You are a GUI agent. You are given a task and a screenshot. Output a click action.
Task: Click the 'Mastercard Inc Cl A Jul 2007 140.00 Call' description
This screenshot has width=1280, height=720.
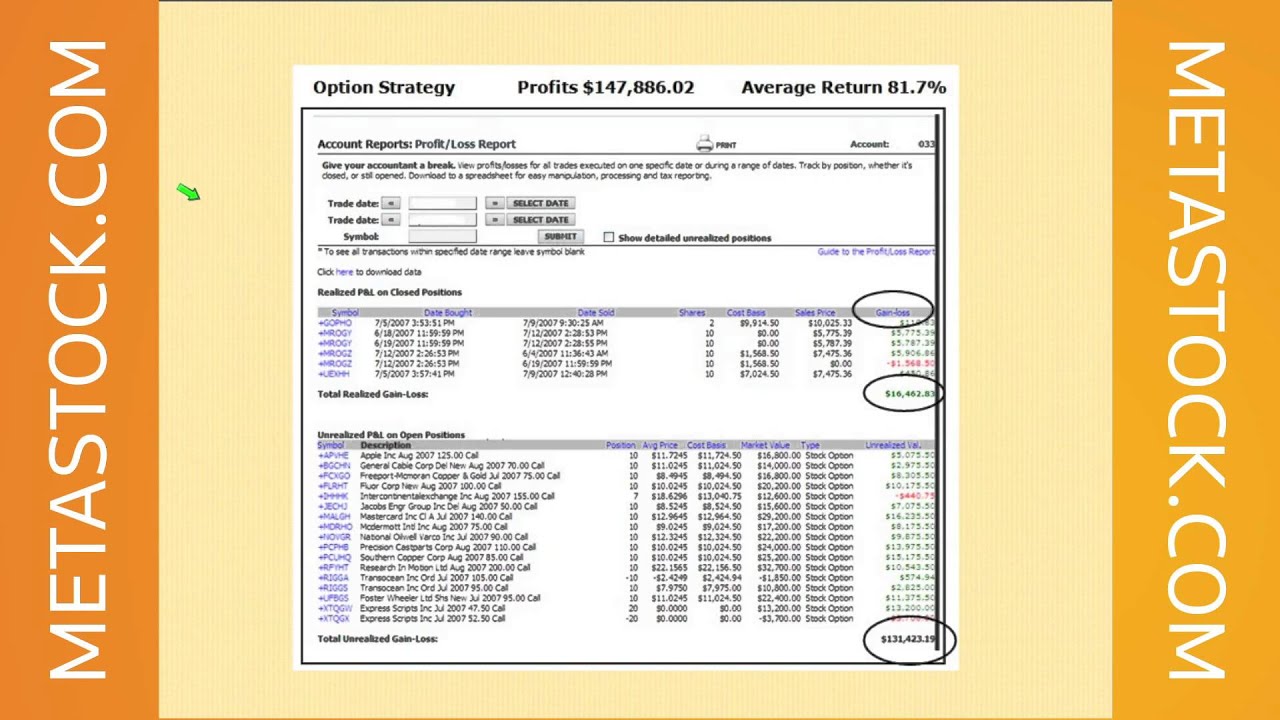point(436,517)
